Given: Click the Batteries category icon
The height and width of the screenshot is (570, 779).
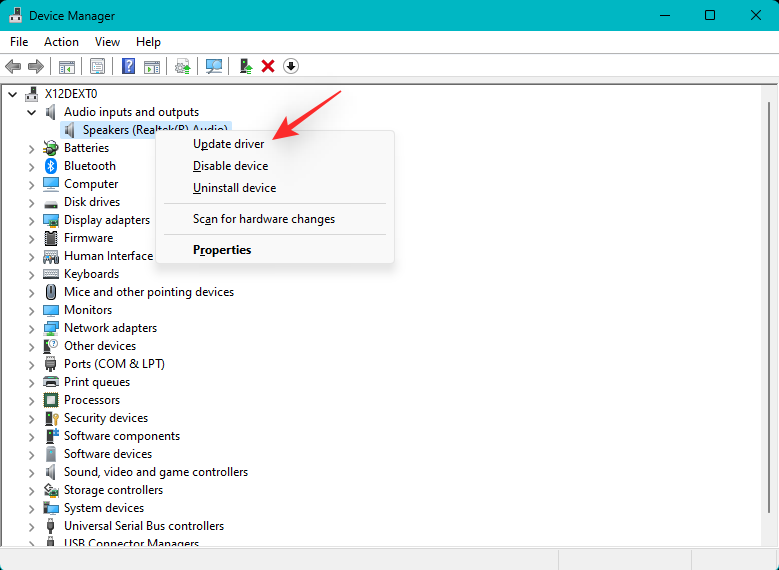Looking at the screenshot, I should coord(51,148).
